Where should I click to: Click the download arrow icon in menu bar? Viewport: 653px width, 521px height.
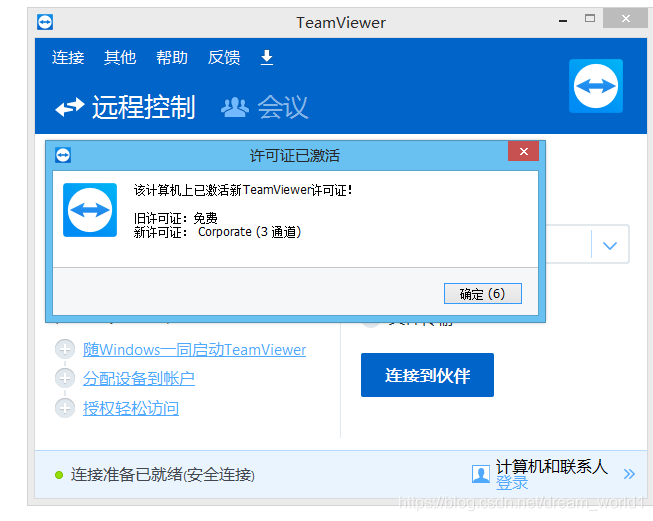(x=267, y=57)
